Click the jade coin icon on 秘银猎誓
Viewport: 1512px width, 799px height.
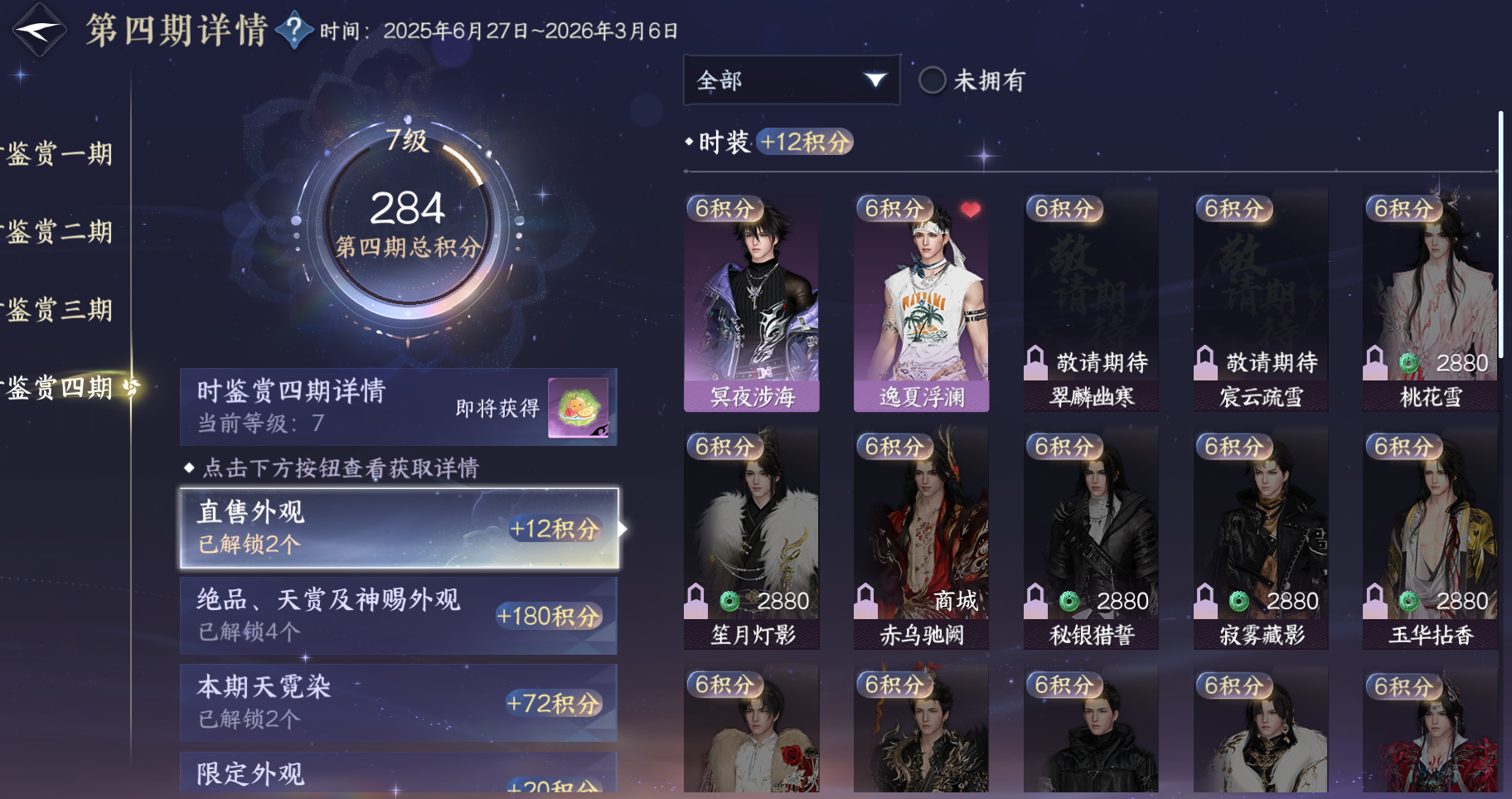[1069, 601]
